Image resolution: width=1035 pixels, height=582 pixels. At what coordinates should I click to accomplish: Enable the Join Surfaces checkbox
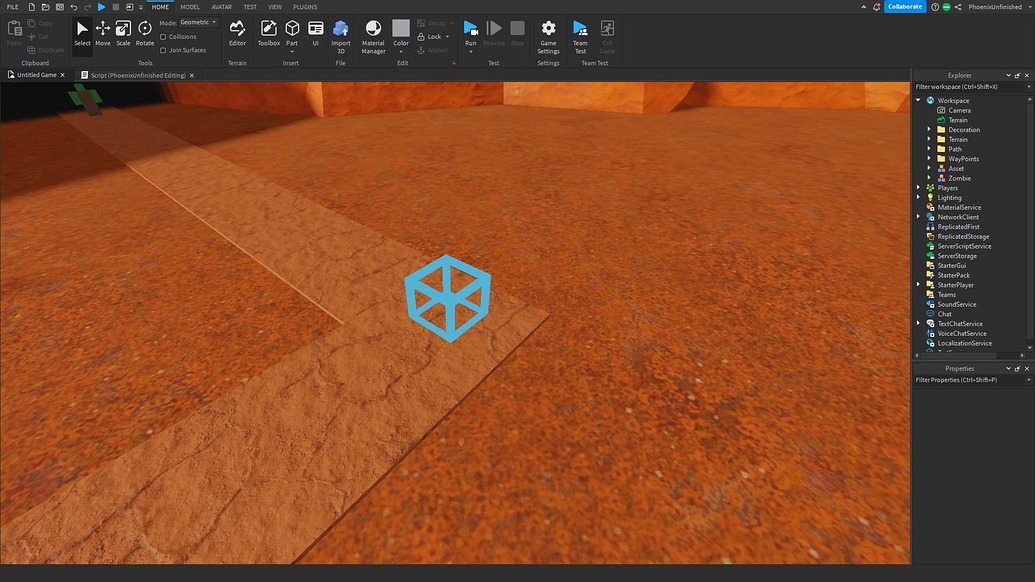(163, 50)
